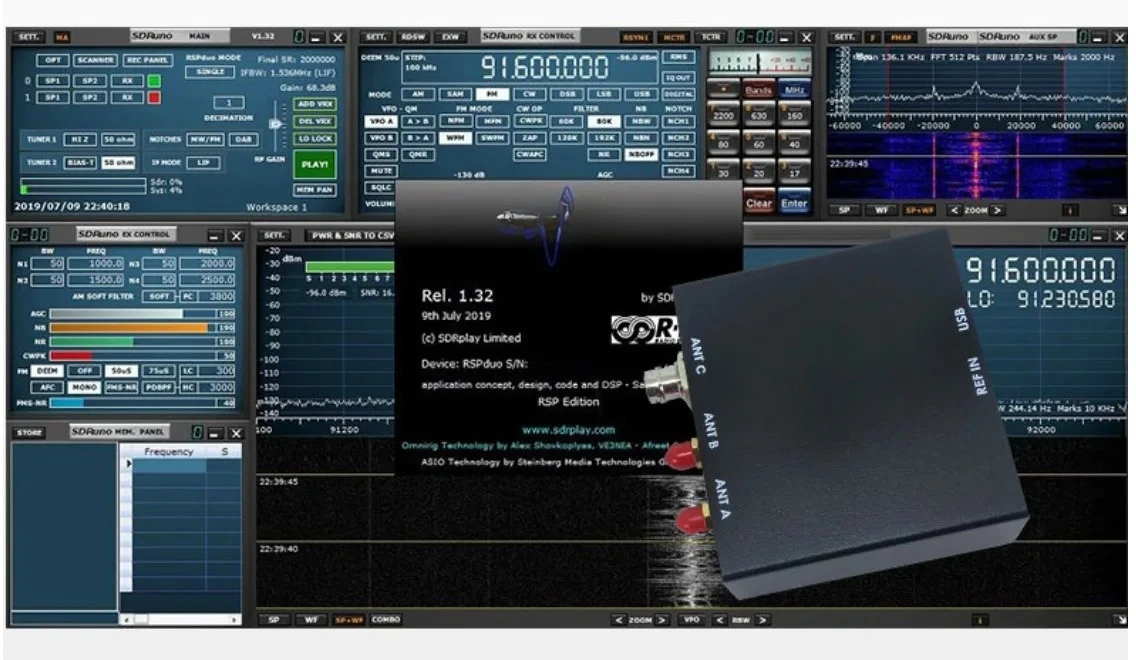Viewport: 1136px width, 660px height.
Task: Click the SCANNER button
Action: [x=95, y=60]
